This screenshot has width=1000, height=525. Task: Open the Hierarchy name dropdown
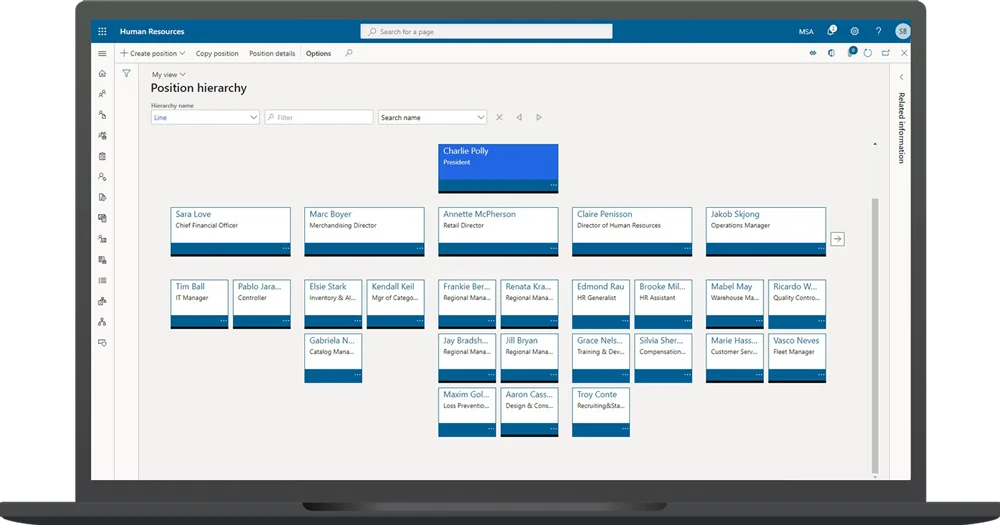coord(253,118)
